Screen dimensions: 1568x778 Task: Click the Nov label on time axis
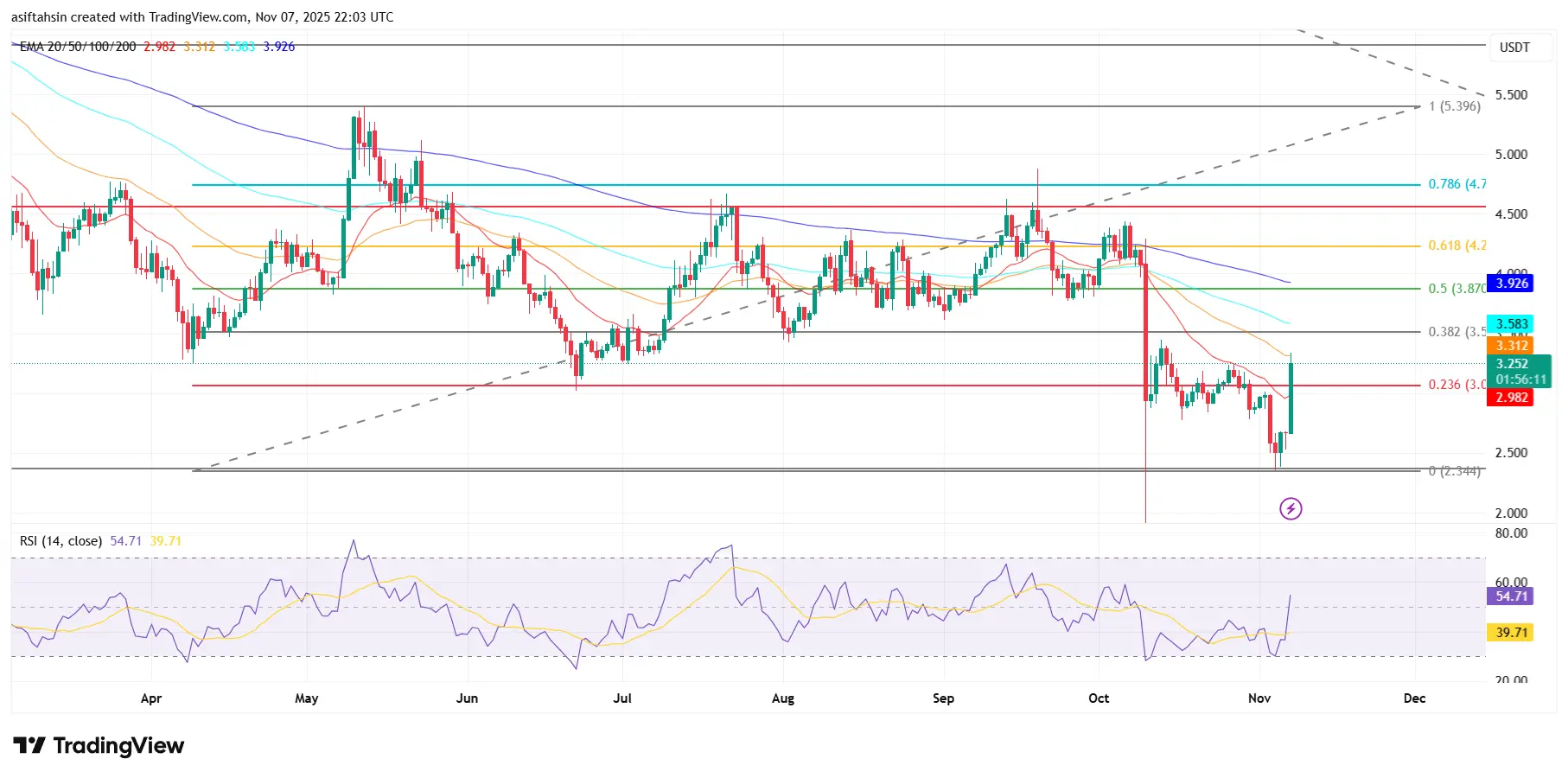[1259, 698]
